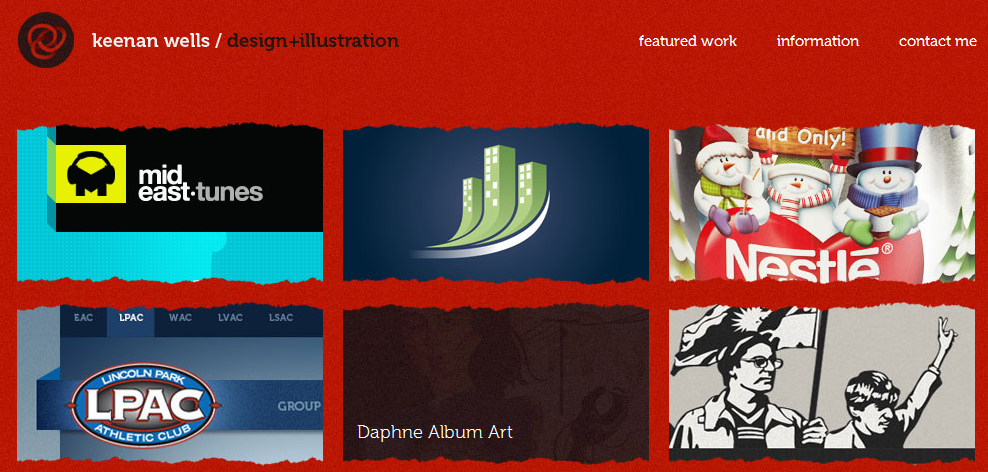988x472 pixels.
Task: Open the Nestle snowmen project thumbnail
Action: tap(822, 203)
